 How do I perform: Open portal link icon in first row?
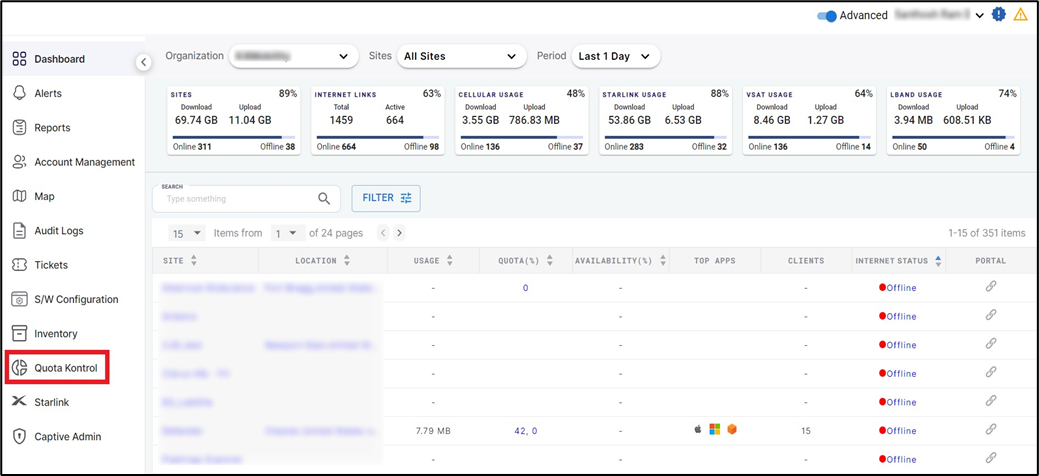click(x=991, y=287)
